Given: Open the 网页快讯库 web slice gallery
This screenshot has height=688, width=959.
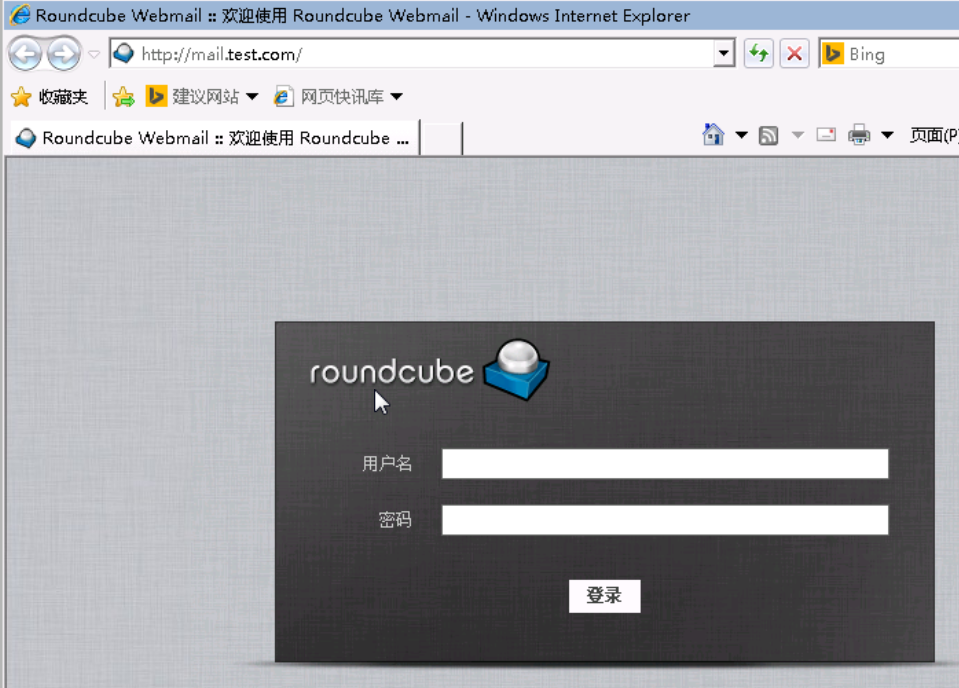Looking at the screenshot, I should (x=330, y=97).
